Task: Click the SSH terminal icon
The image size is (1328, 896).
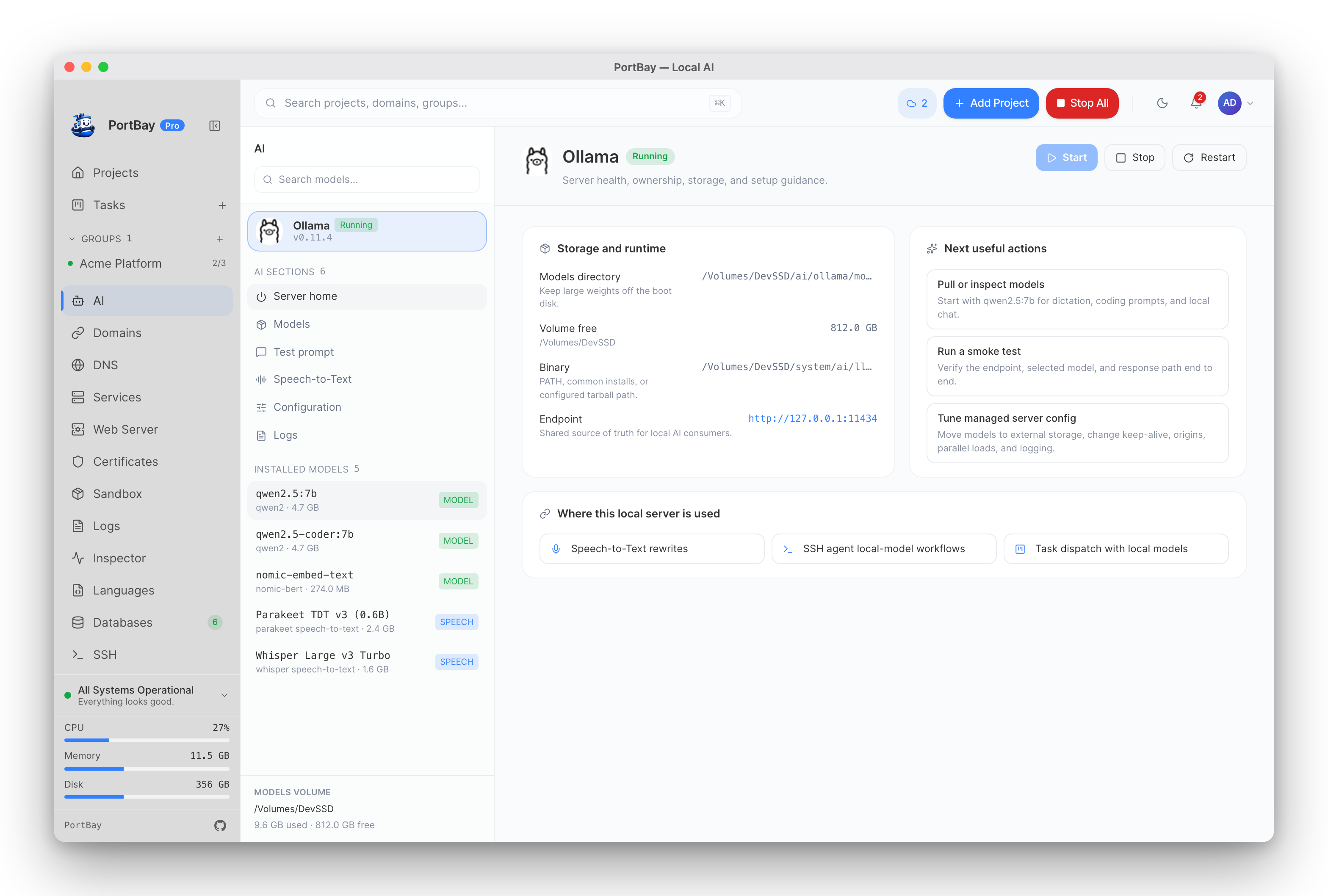Action: click(x=78, y=655)
